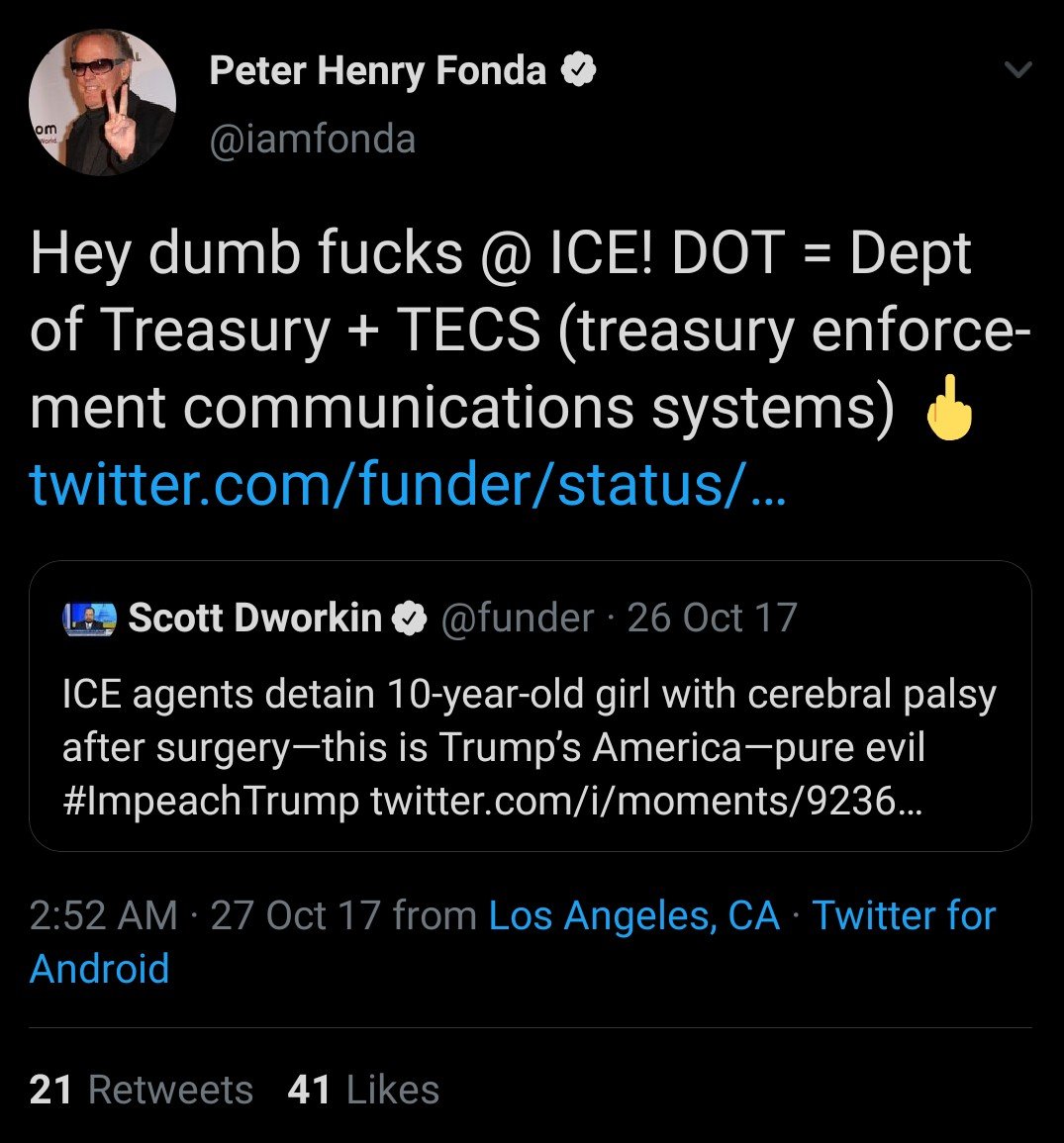1064x1143 pixels.
Task: Follow the twitter.com/i/moments link
Action: pos(645,801)
